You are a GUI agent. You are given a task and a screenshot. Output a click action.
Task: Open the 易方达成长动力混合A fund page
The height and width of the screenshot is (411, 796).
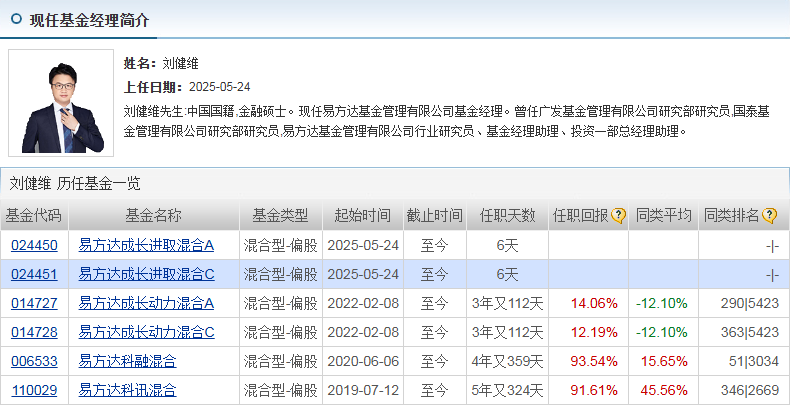click(x=146, y=303)
